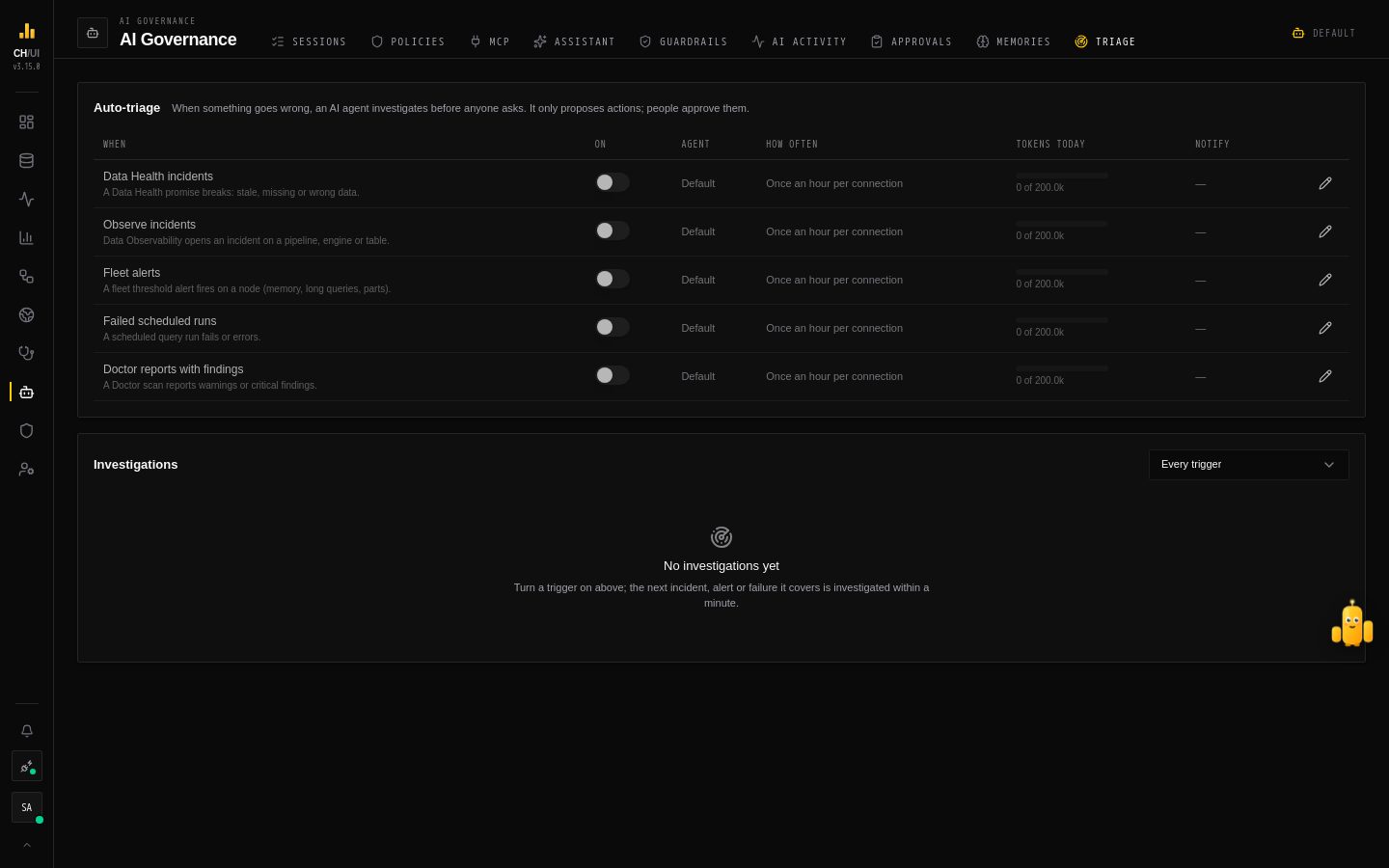The width and height of the screenshot is (1389, 868).
Task: Open the SA user avatar menu
Action: pyautogui.click(x=27, y=807)
